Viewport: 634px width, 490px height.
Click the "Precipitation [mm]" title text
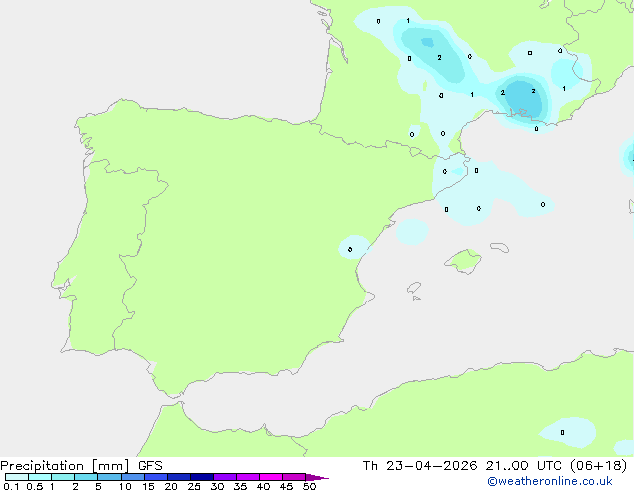65,466
